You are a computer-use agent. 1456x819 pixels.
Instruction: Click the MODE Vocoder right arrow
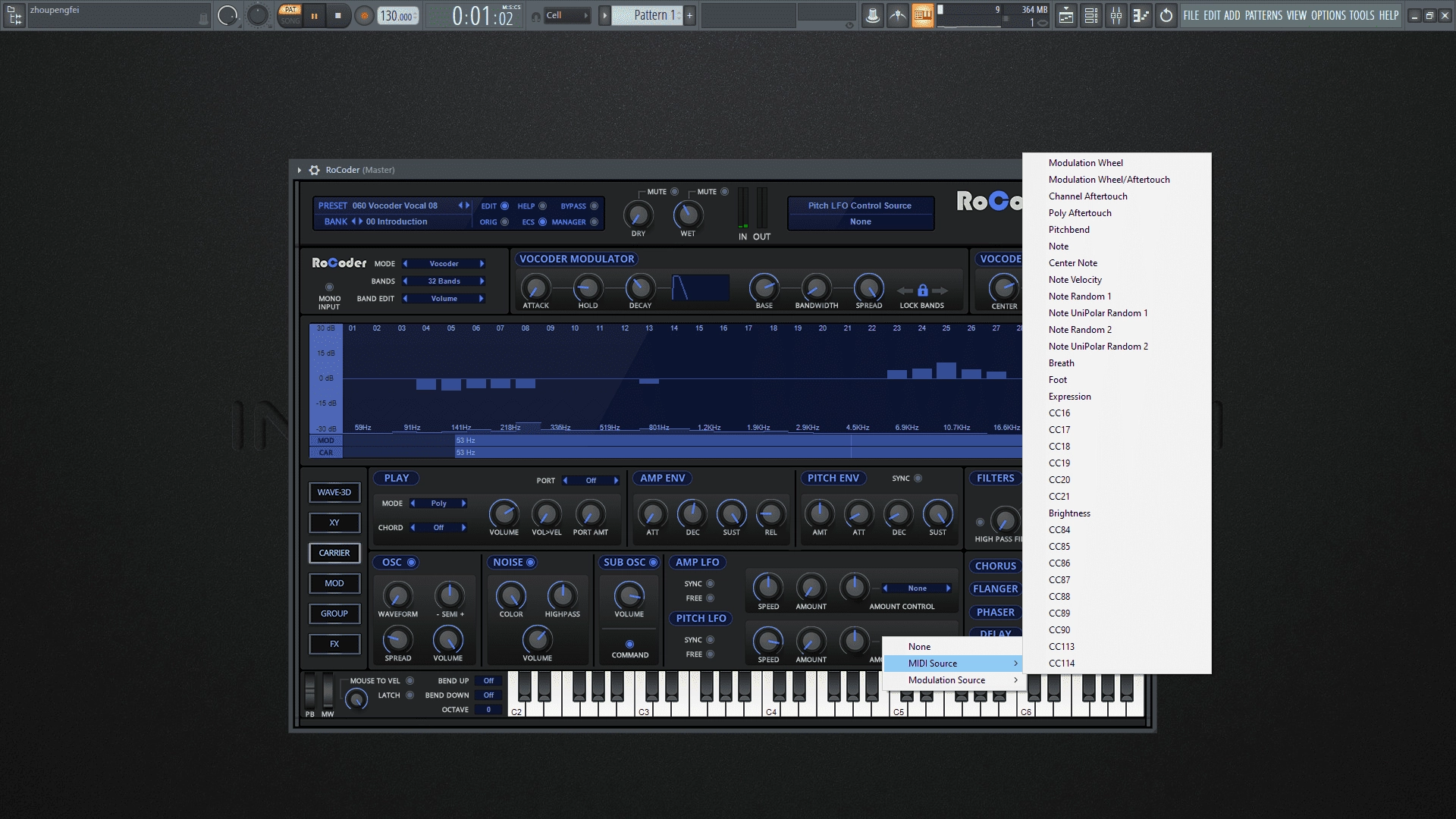click(482, 264)
